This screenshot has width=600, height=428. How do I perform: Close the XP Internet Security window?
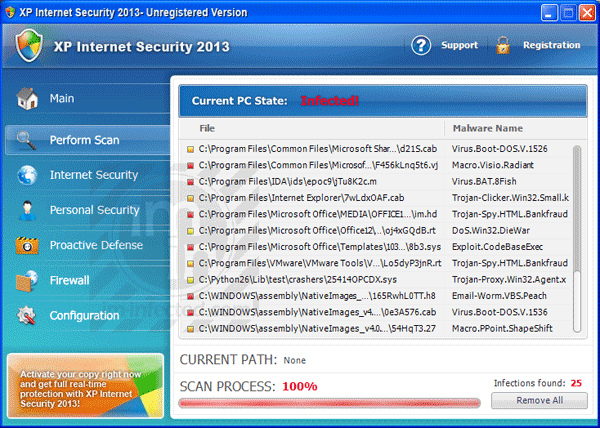pyautogui.click(x=587, y=13)
